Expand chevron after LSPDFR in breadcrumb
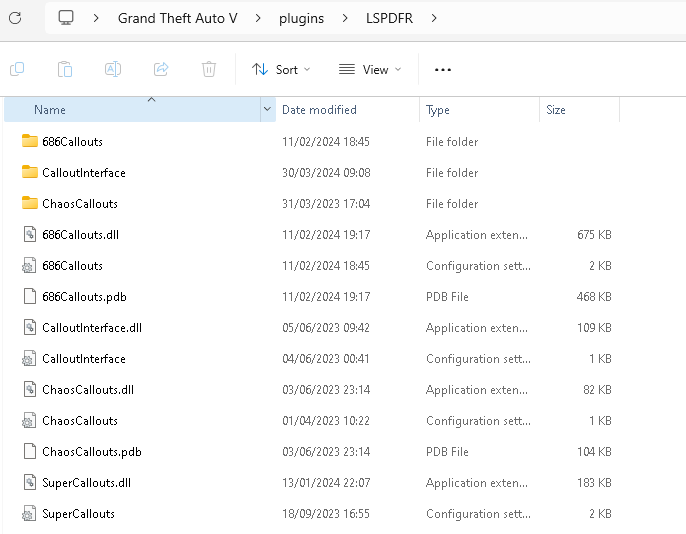686x534 pixels. point(434,18)
